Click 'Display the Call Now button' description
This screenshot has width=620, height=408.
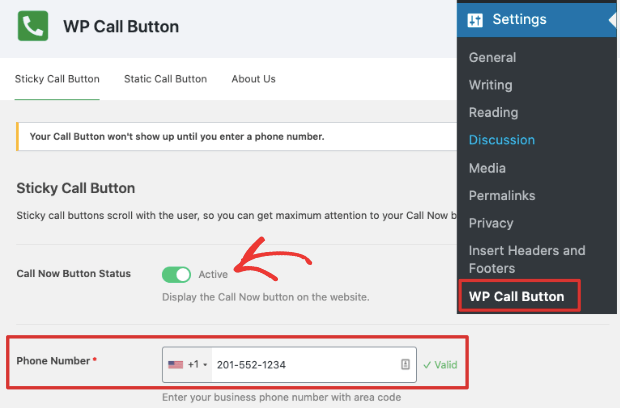(266, 297)
